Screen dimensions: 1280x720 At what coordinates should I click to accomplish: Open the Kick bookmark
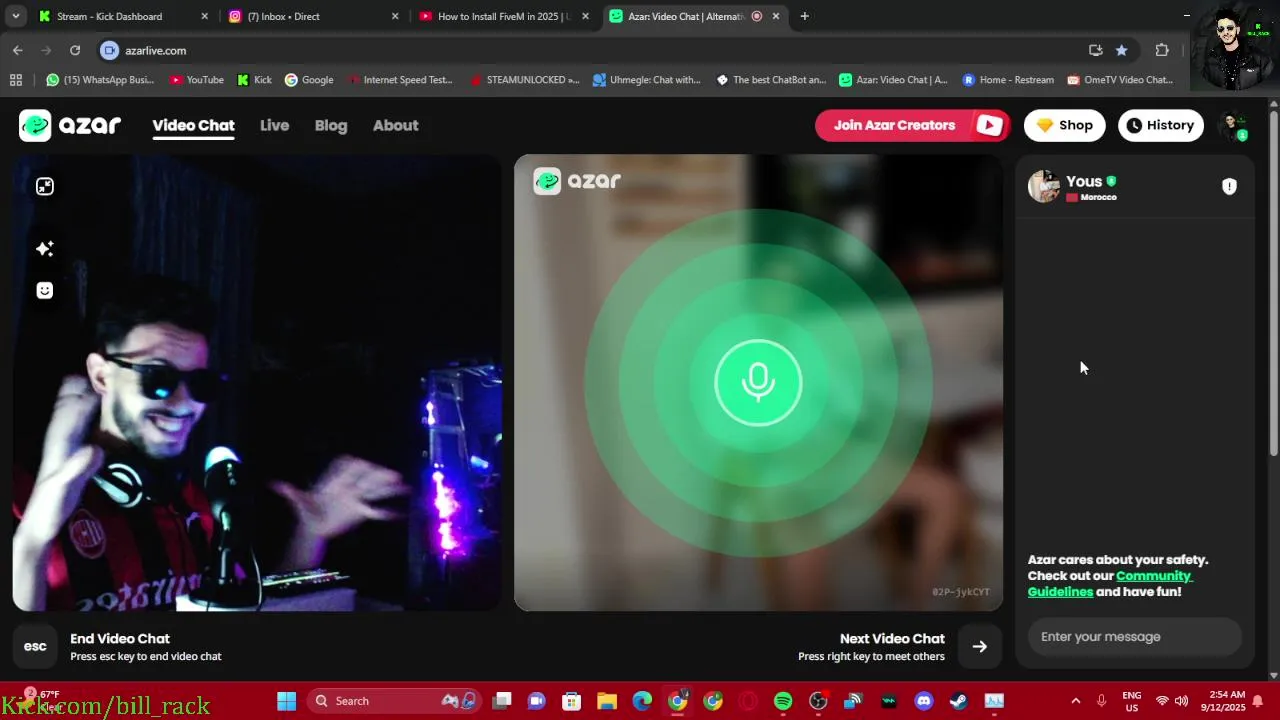point(254,80)
